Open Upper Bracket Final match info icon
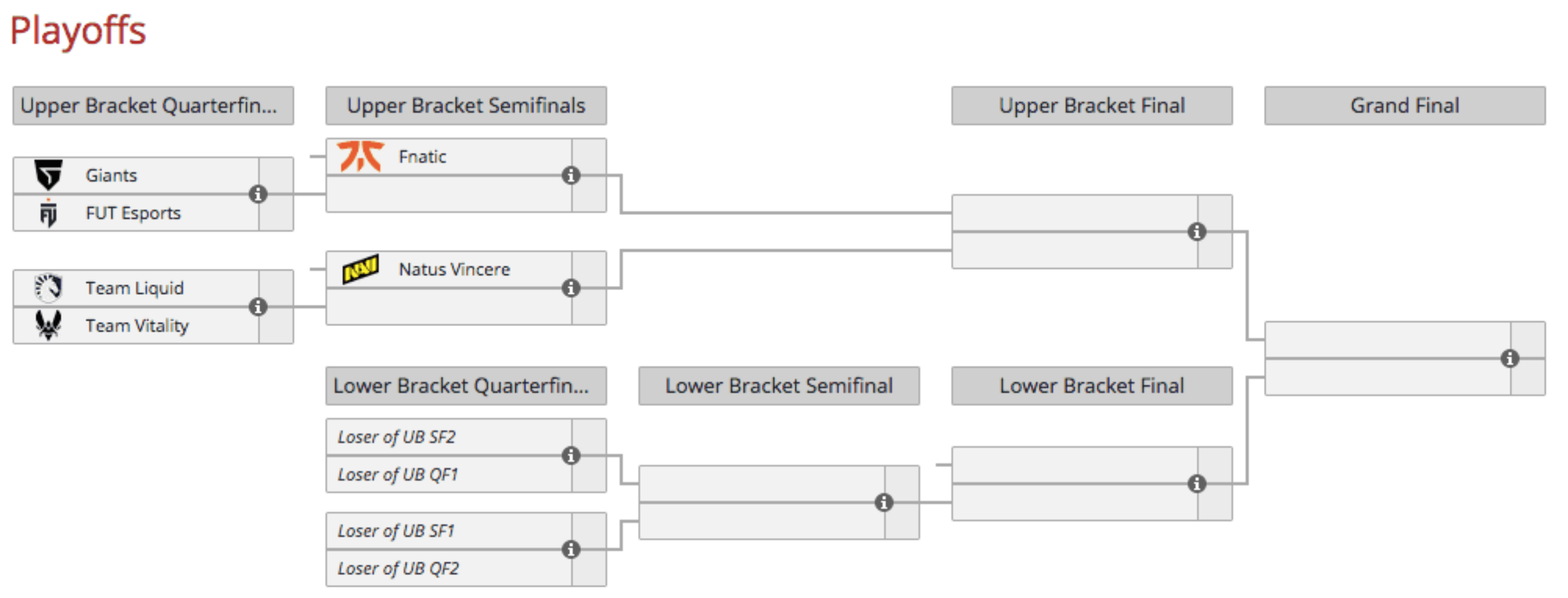Screen dimensions: 1568x598 (x=1197, y=232)
